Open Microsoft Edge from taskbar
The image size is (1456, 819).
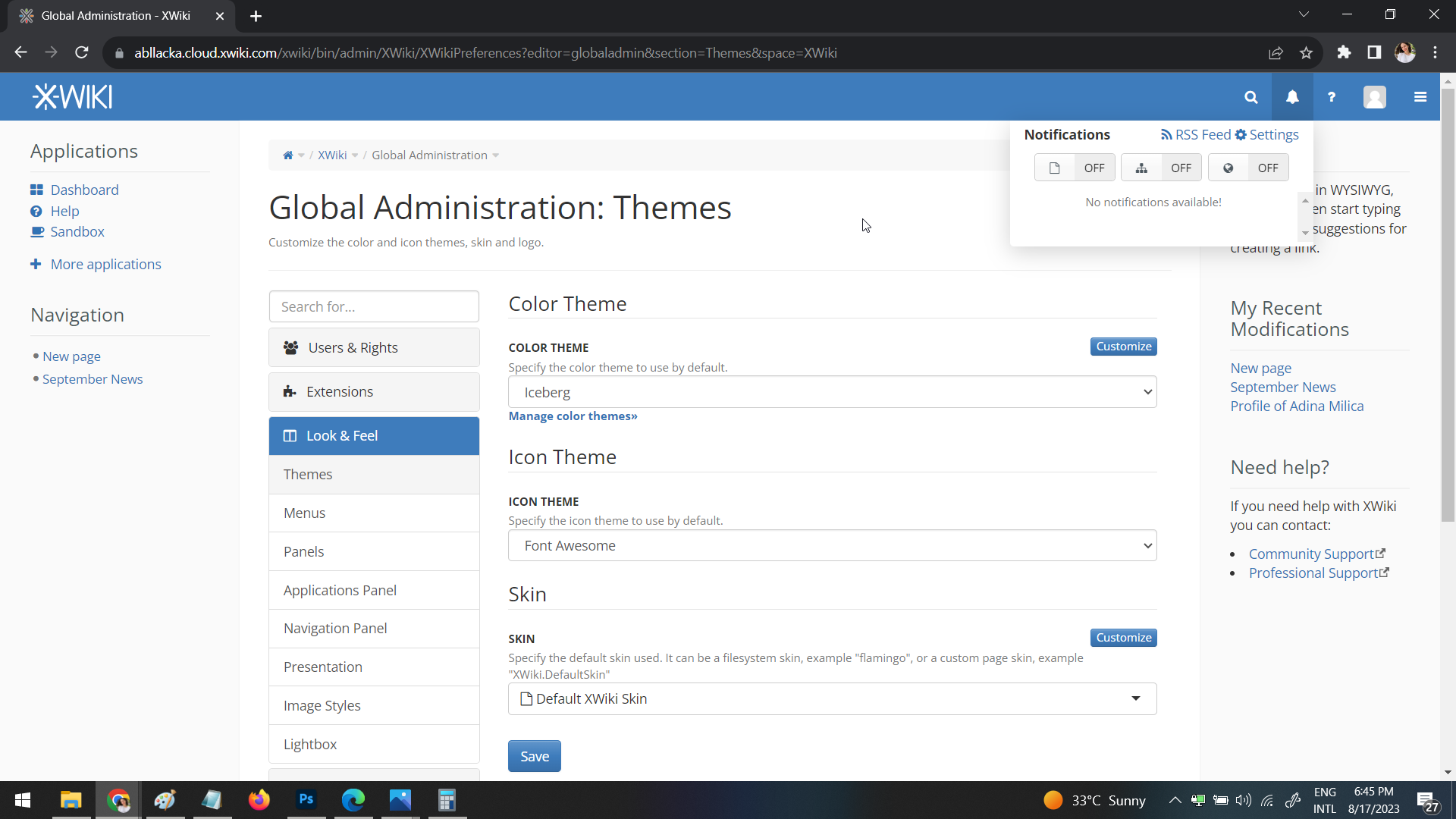(x=353, y=800)
